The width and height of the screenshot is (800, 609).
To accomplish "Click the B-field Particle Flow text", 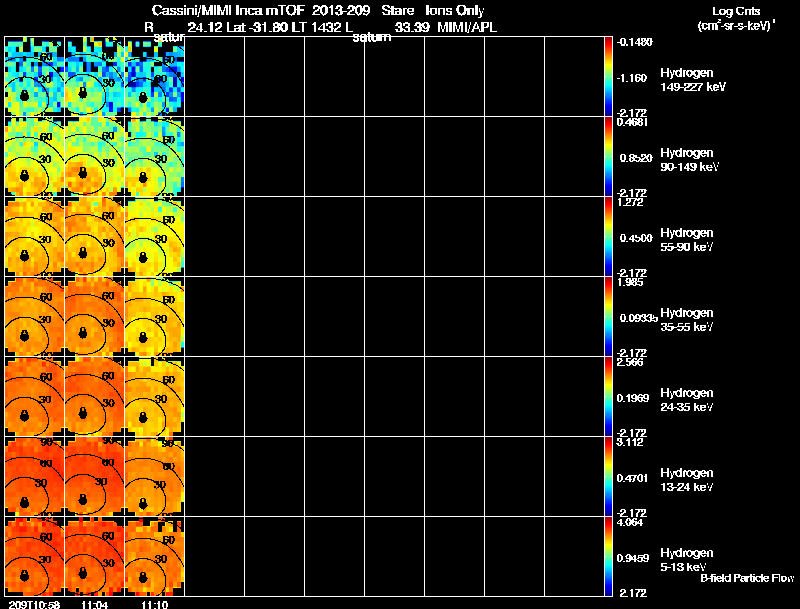I will pos(746,578).
